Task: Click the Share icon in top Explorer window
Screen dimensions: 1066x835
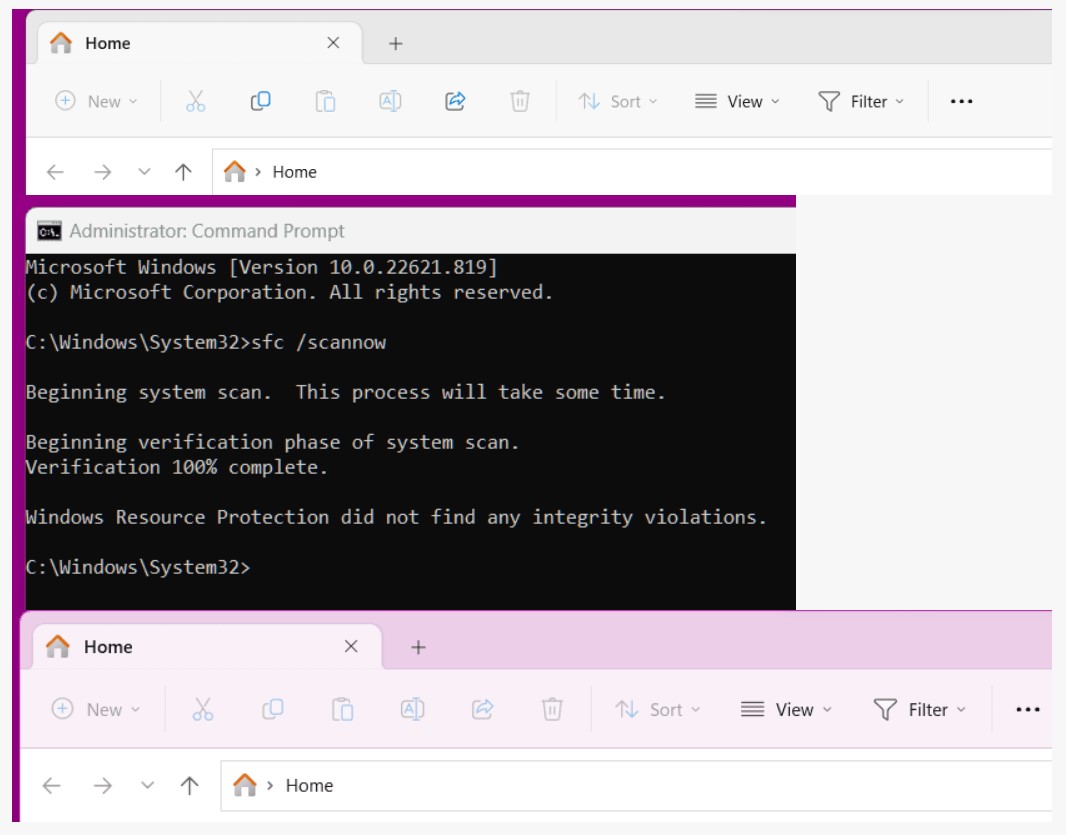Action: (x=455, y=101)
